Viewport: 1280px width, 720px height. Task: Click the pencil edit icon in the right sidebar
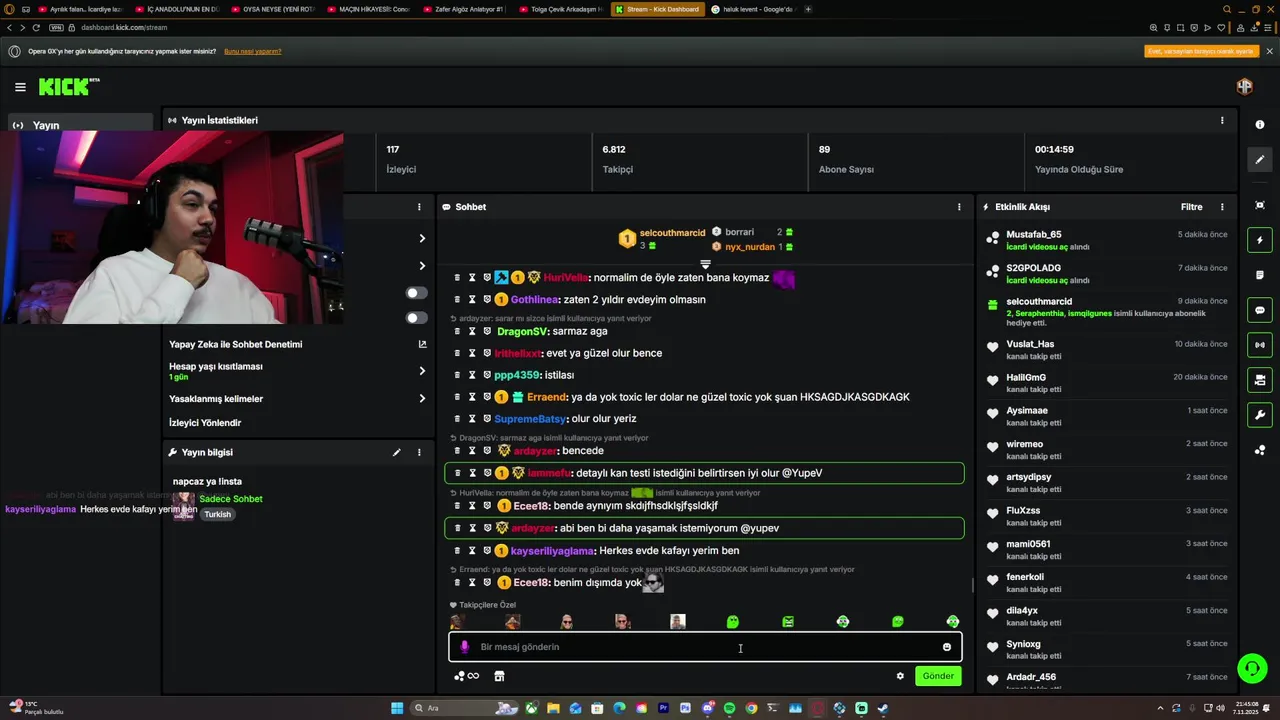click(x=1260, y=159)
